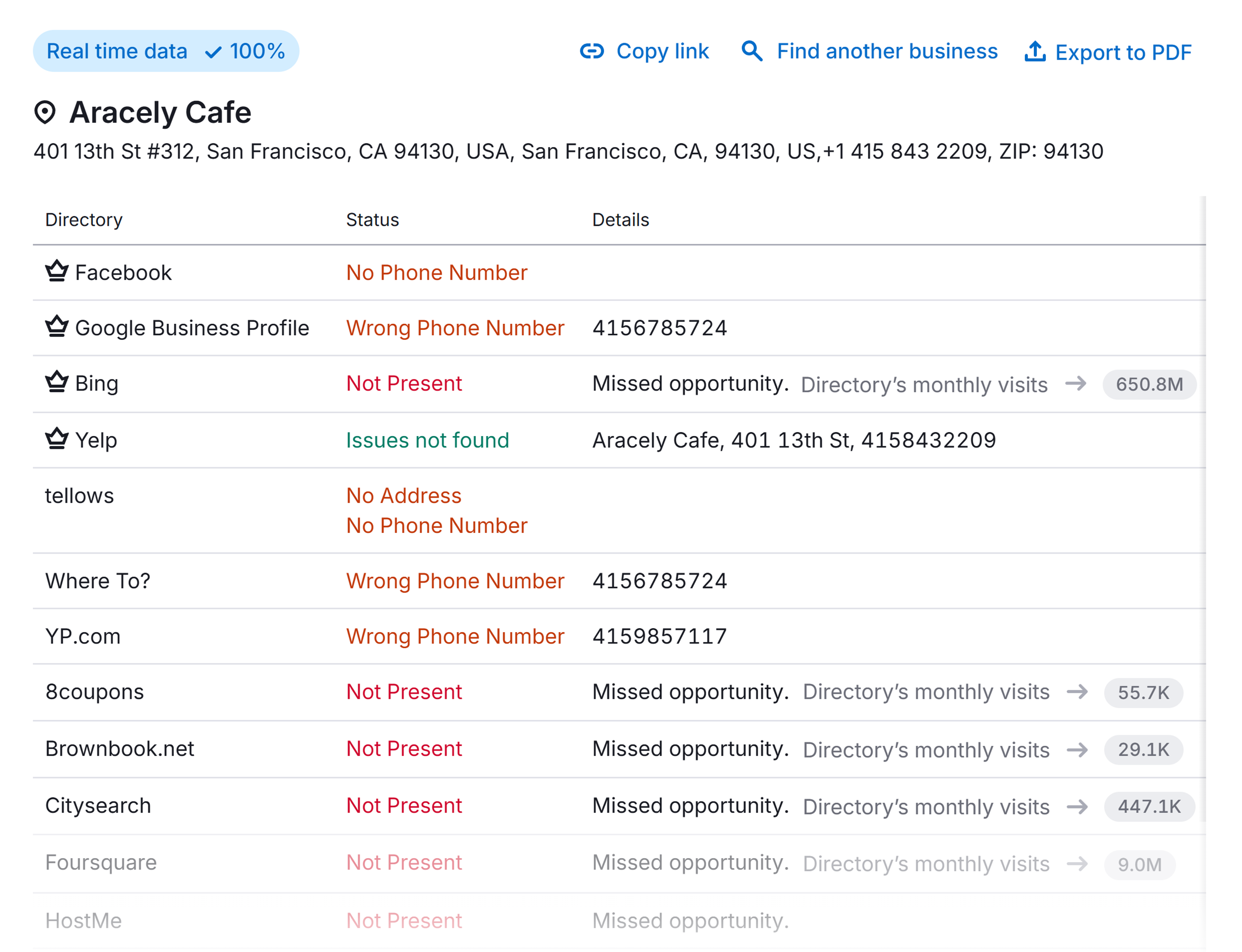1242x952 pixels.
Task: Click the 447.1K monthly visits badge
Action: [x=1149, y=806]
